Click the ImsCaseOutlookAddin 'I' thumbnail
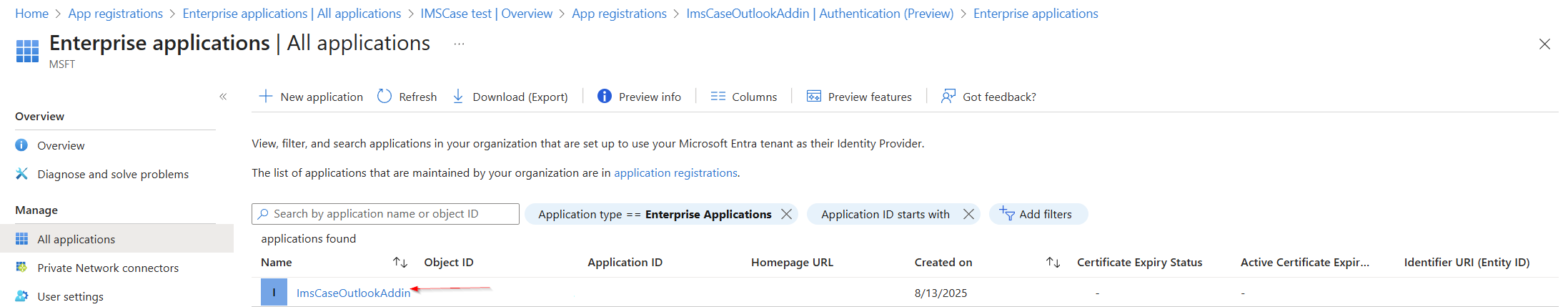This screenshot has height=307, width=1568. click(274, 292)
